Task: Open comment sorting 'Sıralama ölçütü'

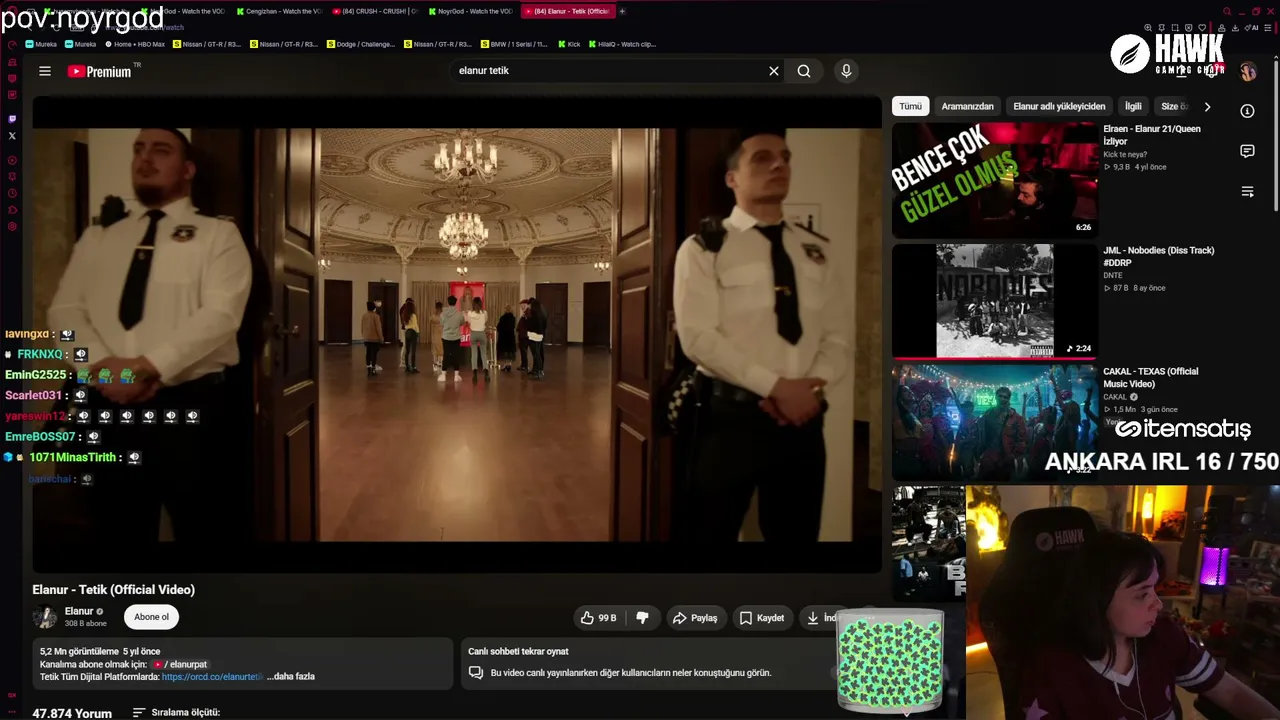Action: point(177,713)
